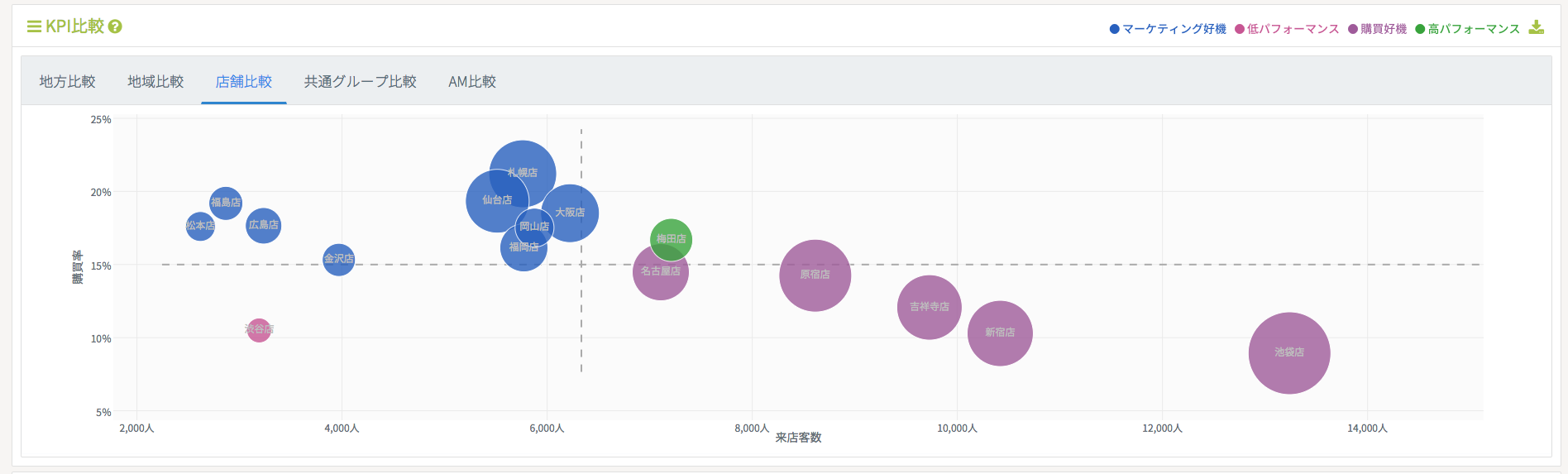This screenshot has width=1568, height=474.
Task: Switch to the 地域比較 tab
Action: [x=155, y=81]
